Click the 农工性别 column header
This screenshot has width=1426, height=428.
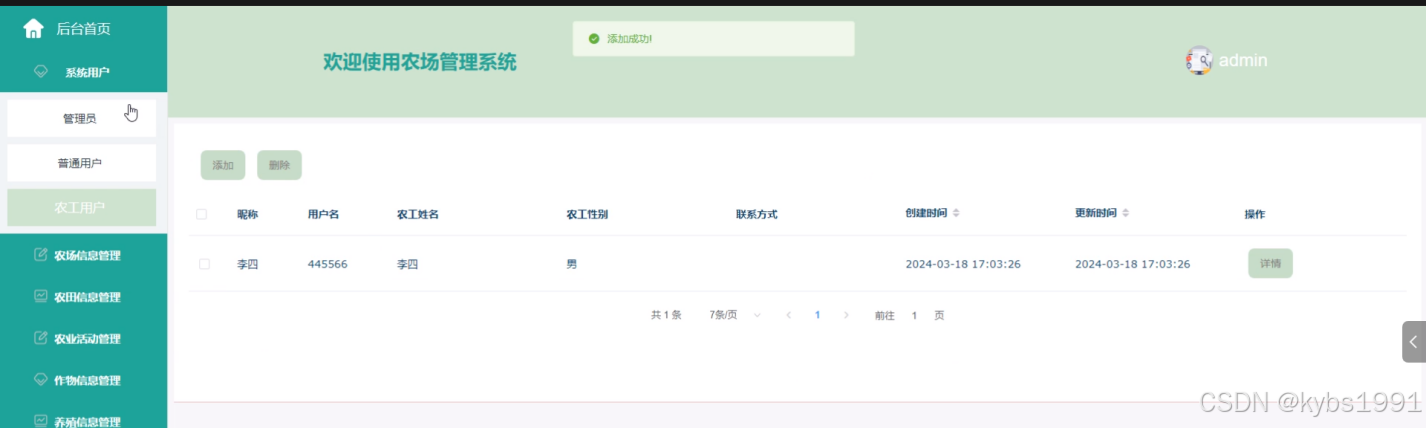[587, 214]
